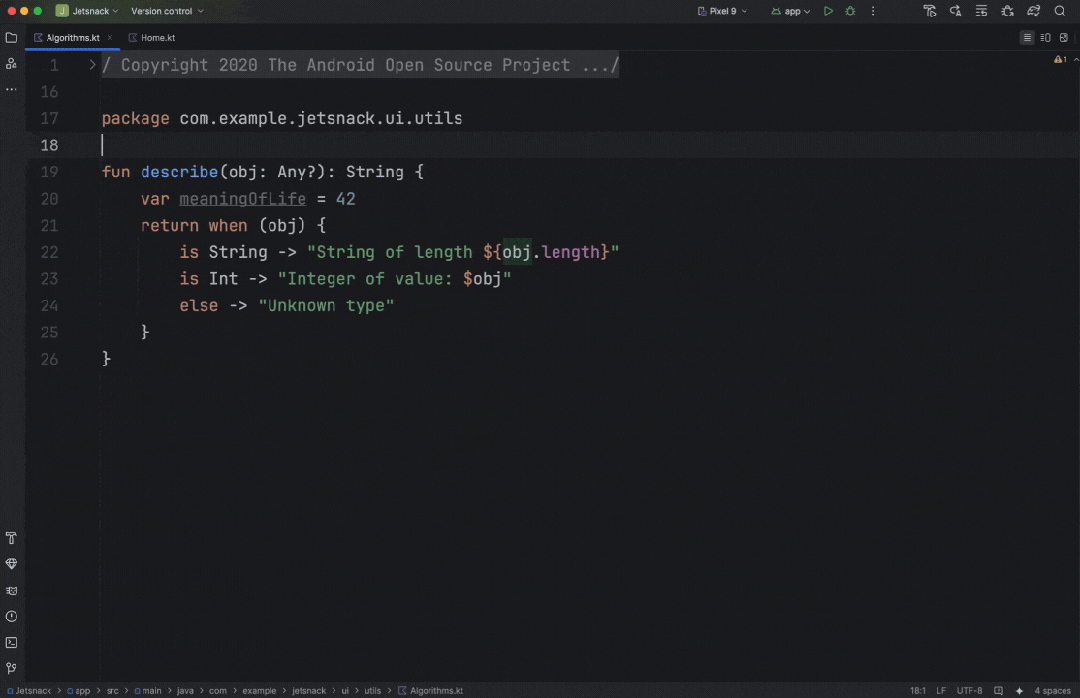The width and height of the screenshot is (1080, 698).
Task: Click the Debug app bug icon
Action: (850, 11)
